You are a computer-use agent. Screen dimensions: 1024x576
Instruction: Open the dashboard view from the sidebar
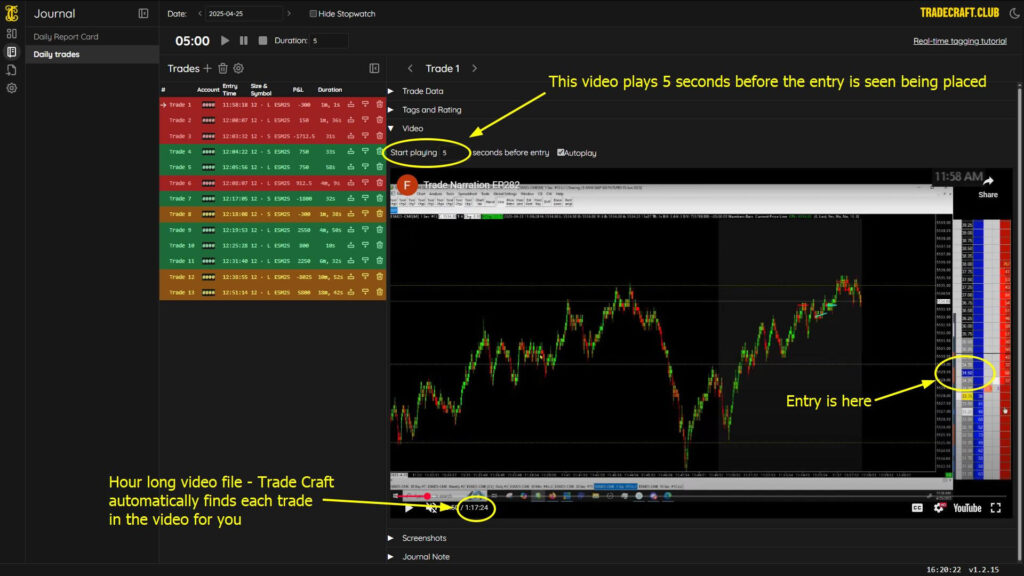click(x=12, y=33)
